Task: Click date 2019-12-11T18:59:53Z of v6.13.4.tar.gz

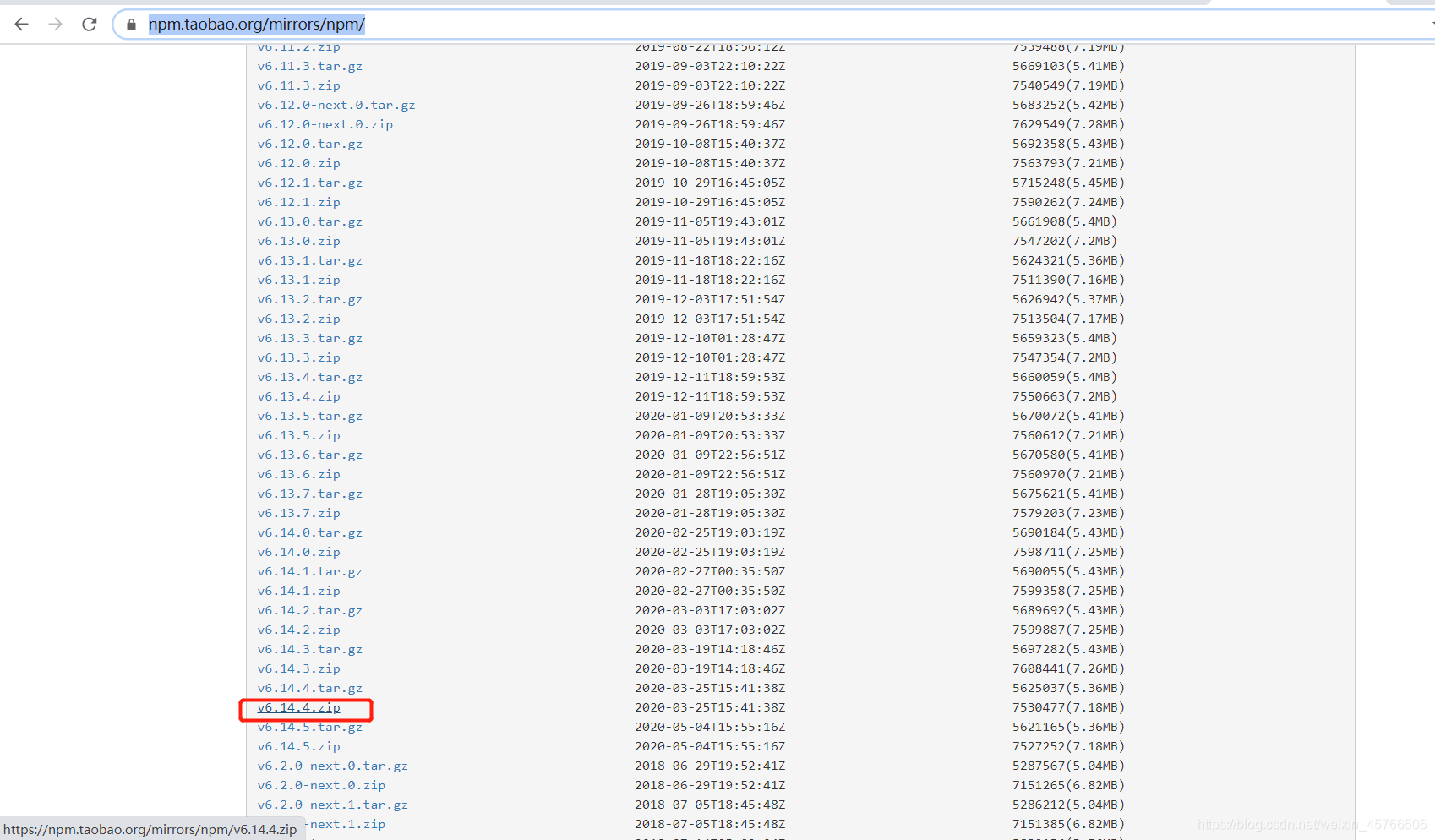Action: click(x=710, y=377)
